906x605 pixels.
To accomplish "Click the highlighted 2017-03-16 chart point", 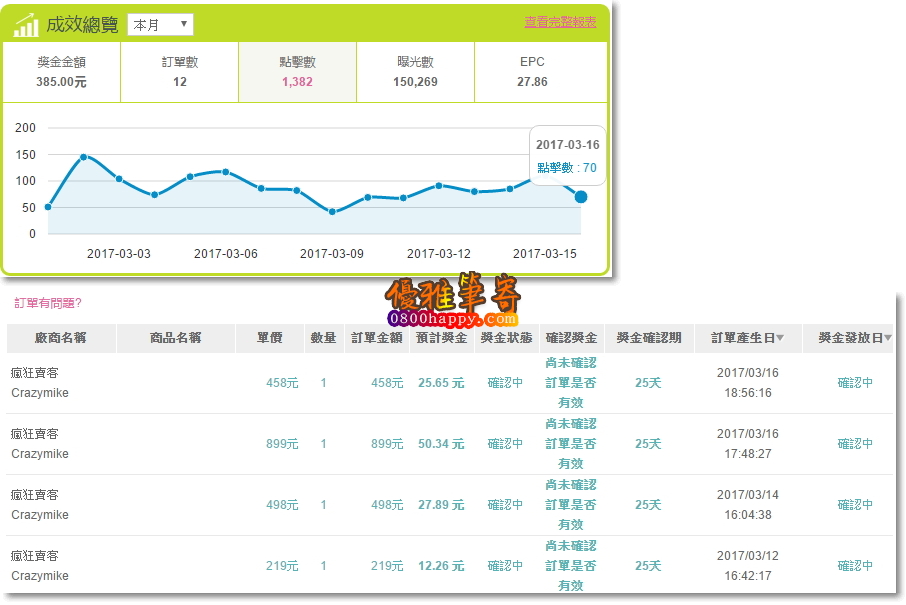I will coord(581,197).
